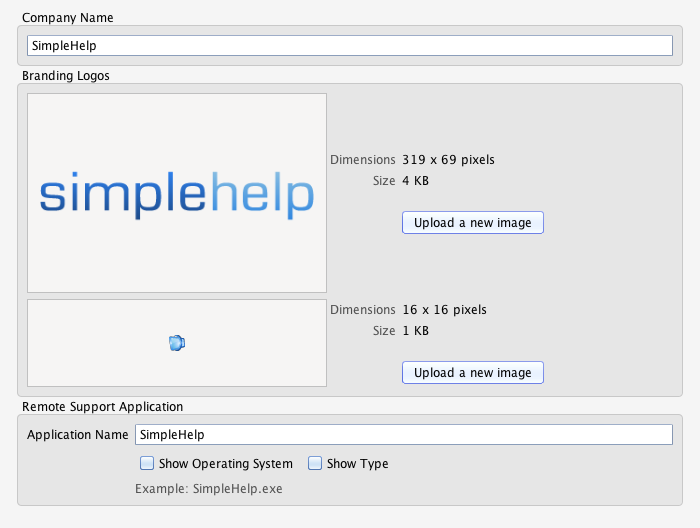Click the small blue 16x16 icon preview

pyautogui.click(x=177, y=343)
